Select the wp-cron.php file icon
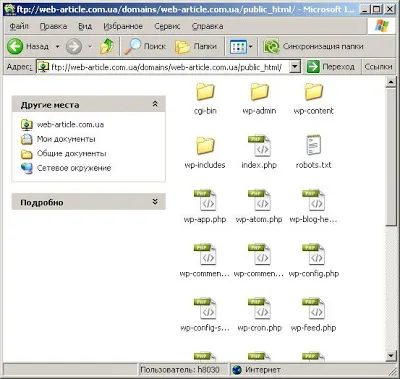The width and height of the screenshot is (400, 379). tap(259, 309)
